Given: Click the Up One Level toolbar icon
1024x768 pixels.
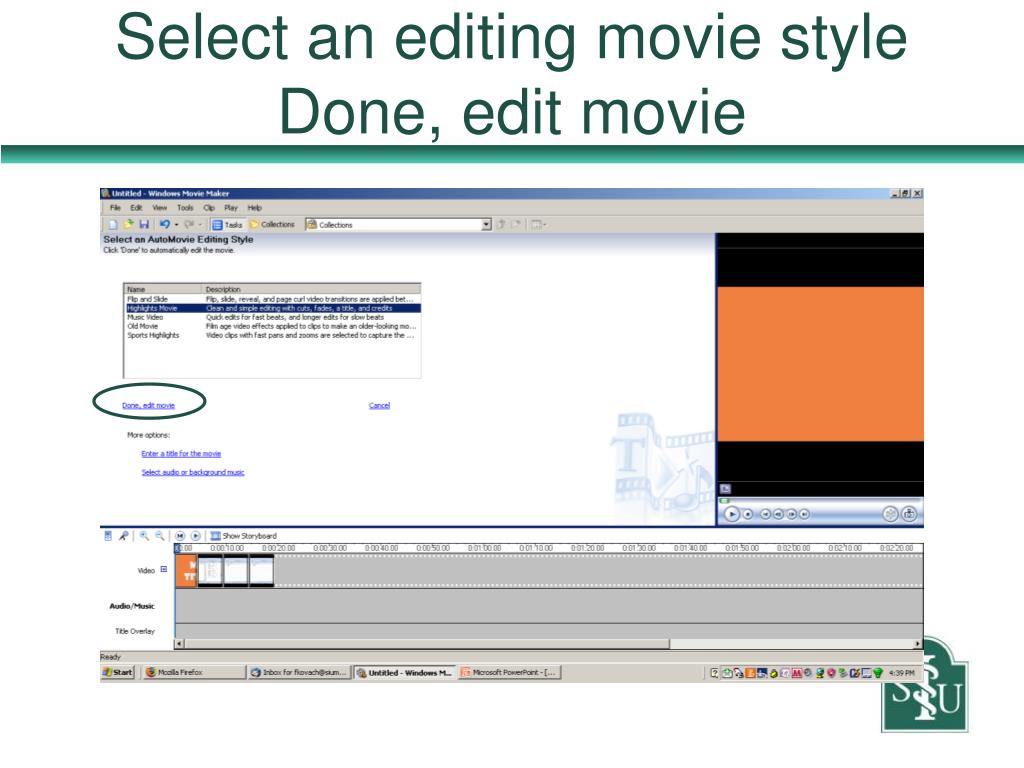Looking at the screenshot, I should (501, 225).
